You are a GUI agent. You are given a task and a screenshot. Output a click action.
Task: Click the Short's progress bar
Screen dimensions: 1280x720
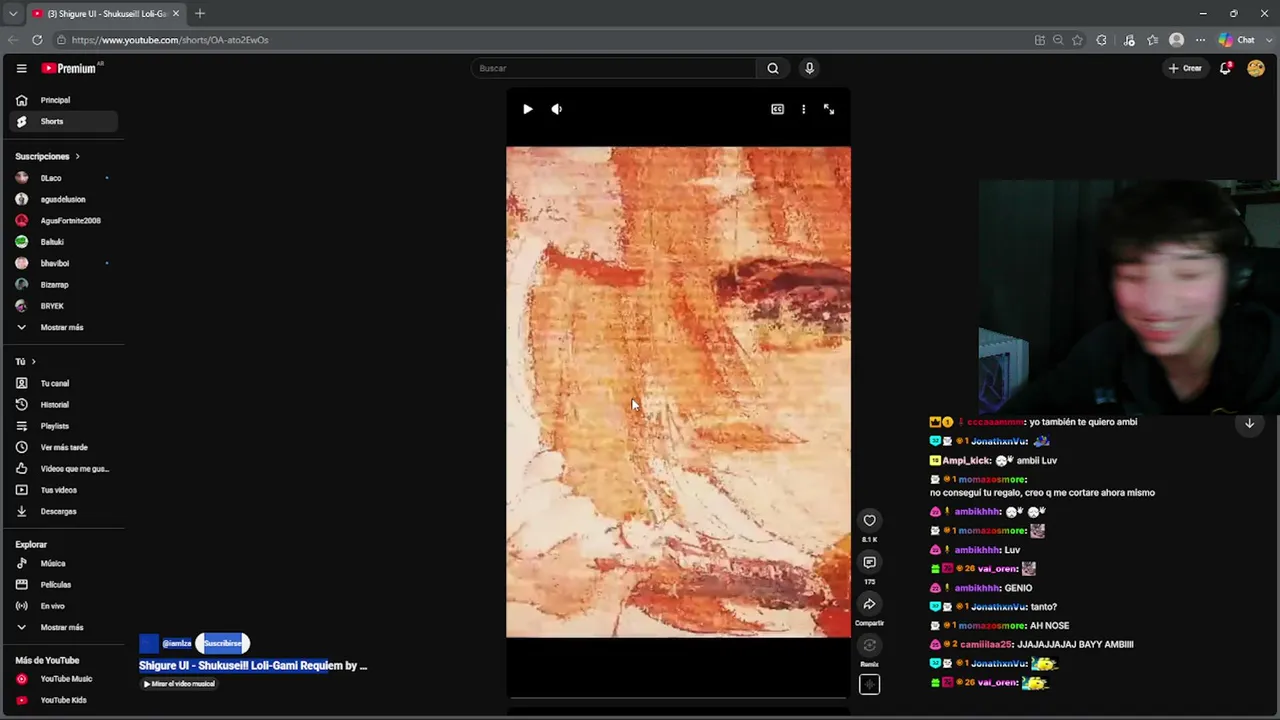(x=679, y=697)
